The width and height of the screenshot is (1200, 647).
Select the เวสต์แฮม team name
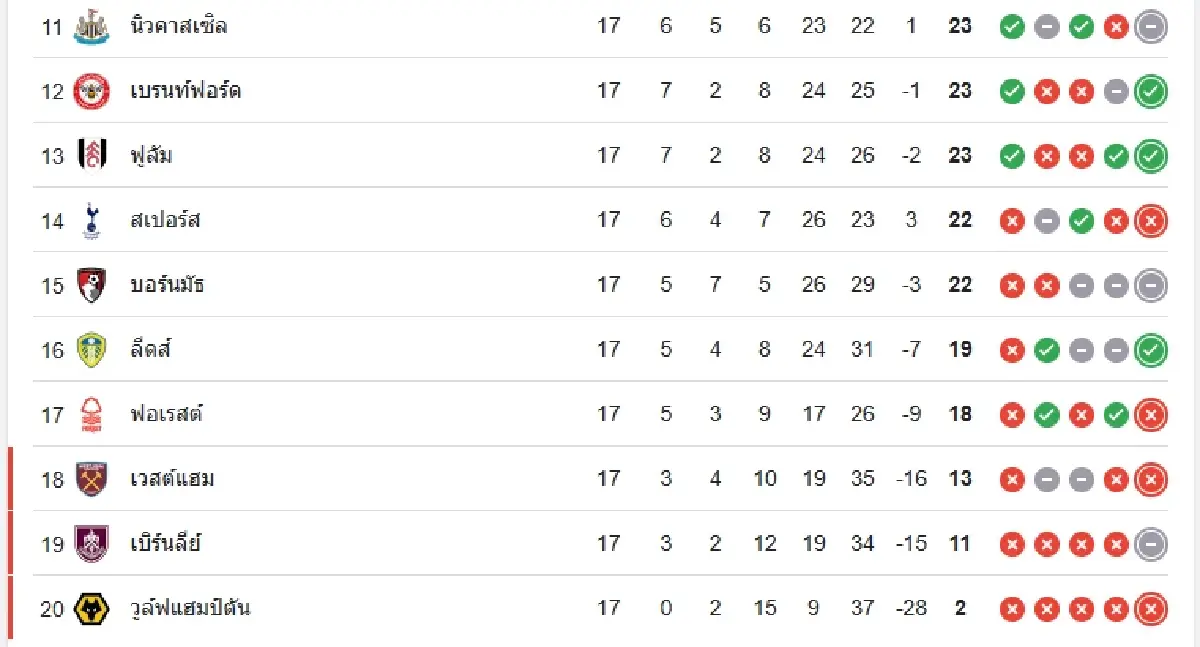[172, 479]
